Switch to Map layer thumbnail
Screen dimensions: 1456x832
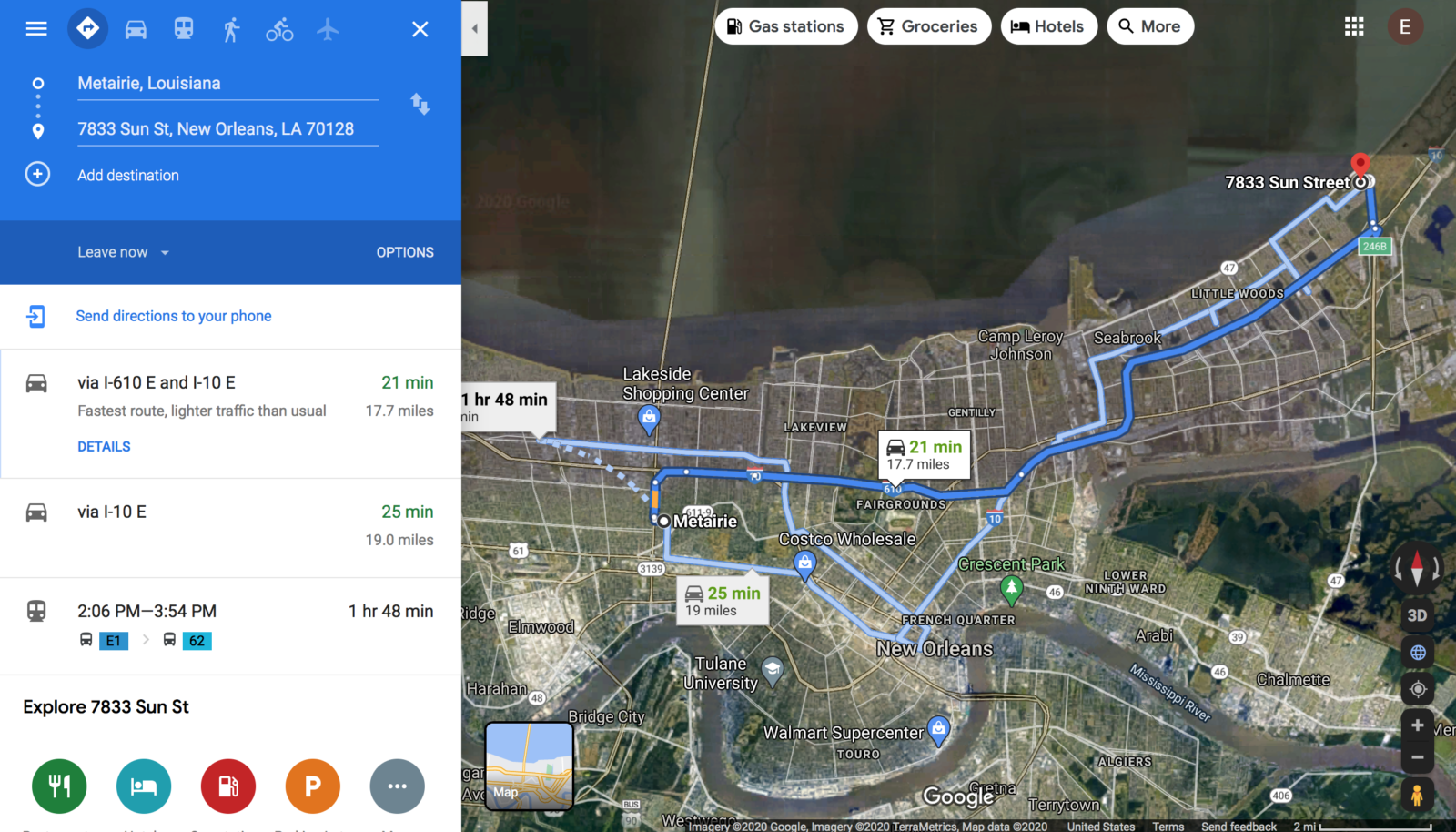(530, 766)
